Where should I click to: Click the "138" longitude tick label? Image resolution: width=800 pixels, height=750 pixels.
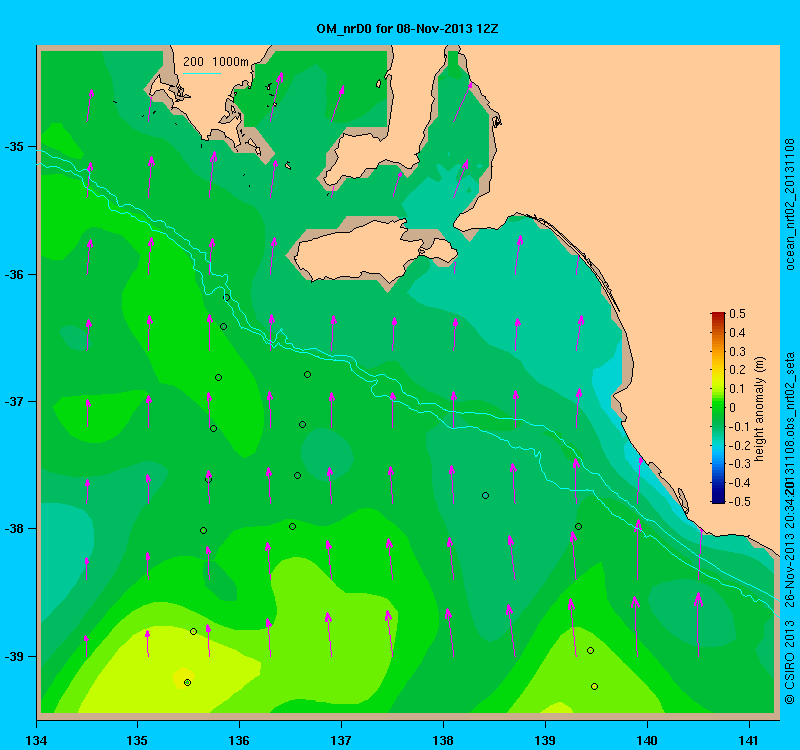click(x=443, y=740)
